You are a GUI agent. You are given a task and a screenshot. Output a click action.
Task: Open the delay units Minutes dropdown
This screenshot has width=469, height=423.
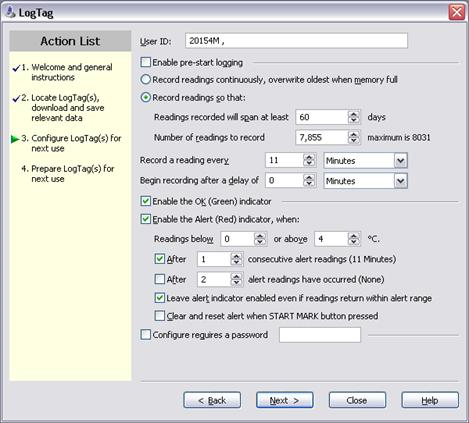pyautogui.click(x=400, y=181)
